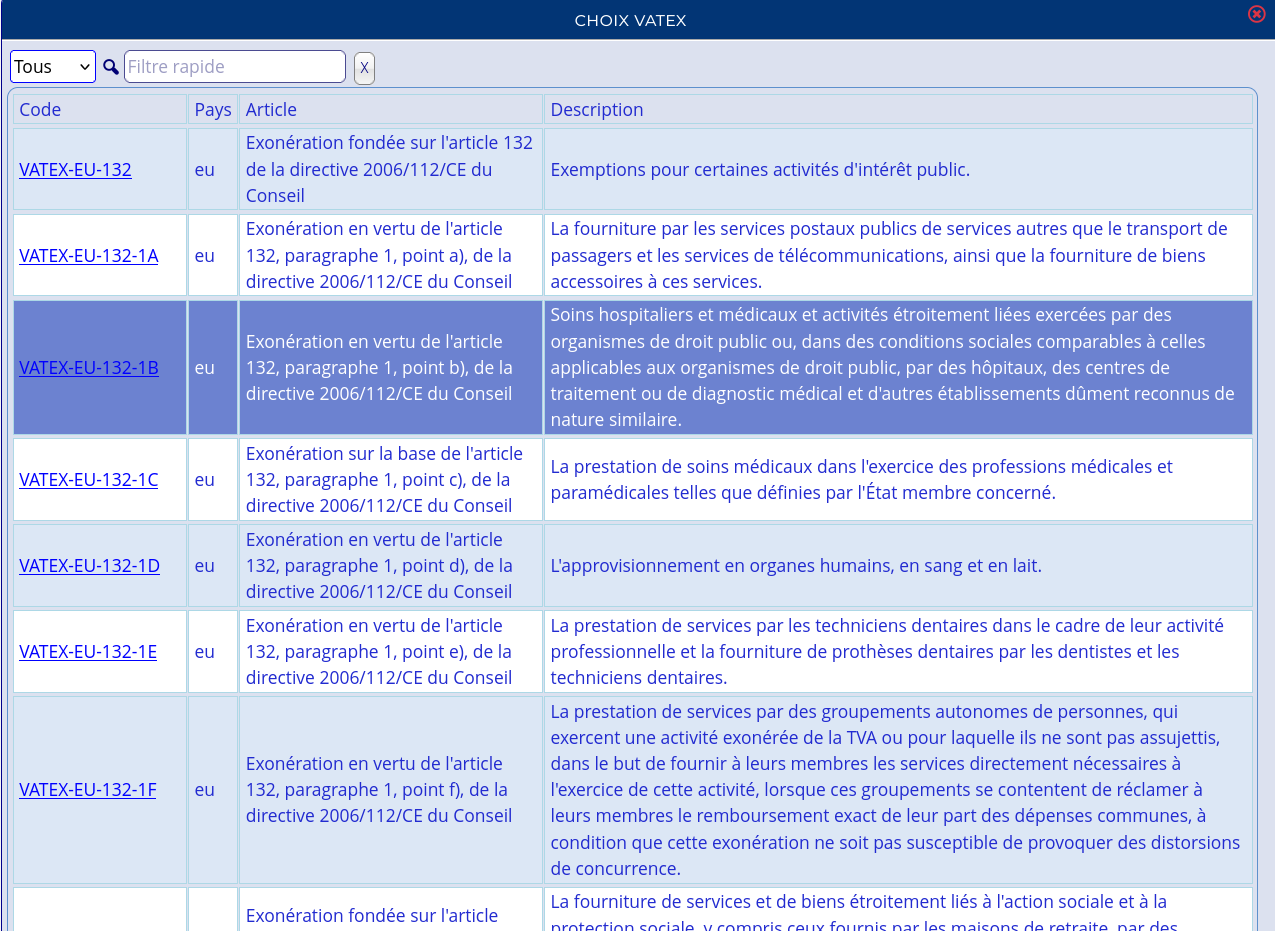
Task: Click the VATEX-EU-132-1D link
Action: tap(89, 565)
